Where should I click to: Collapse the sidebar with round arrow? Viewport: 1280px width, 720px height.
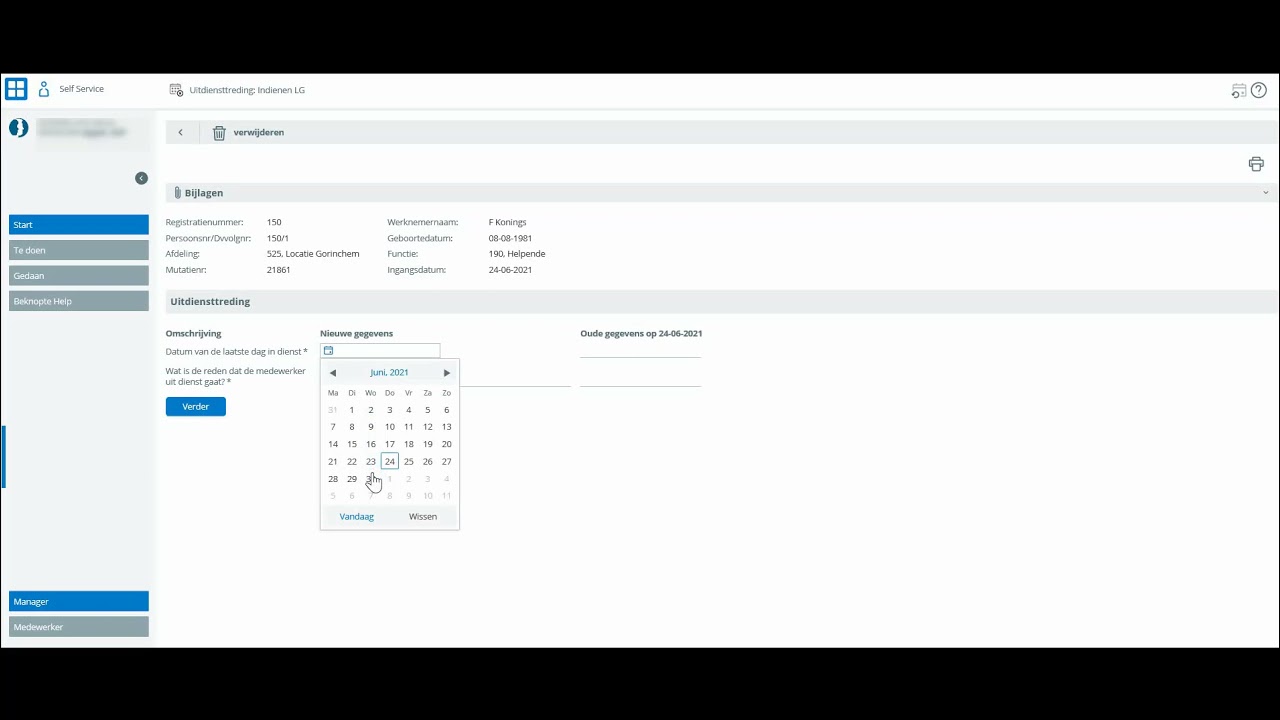(141, 178)
